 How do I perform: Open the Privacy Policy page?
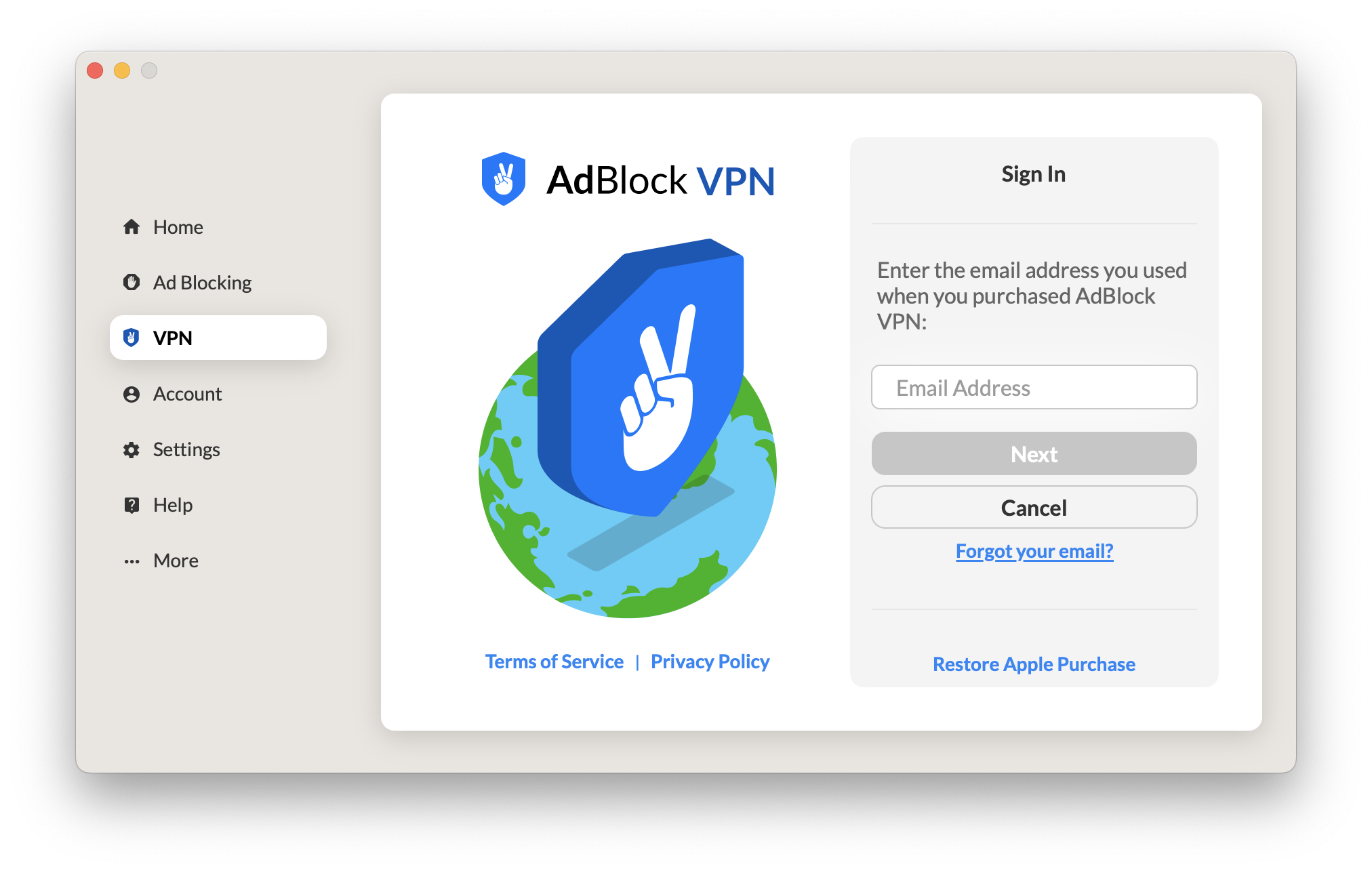710,661
